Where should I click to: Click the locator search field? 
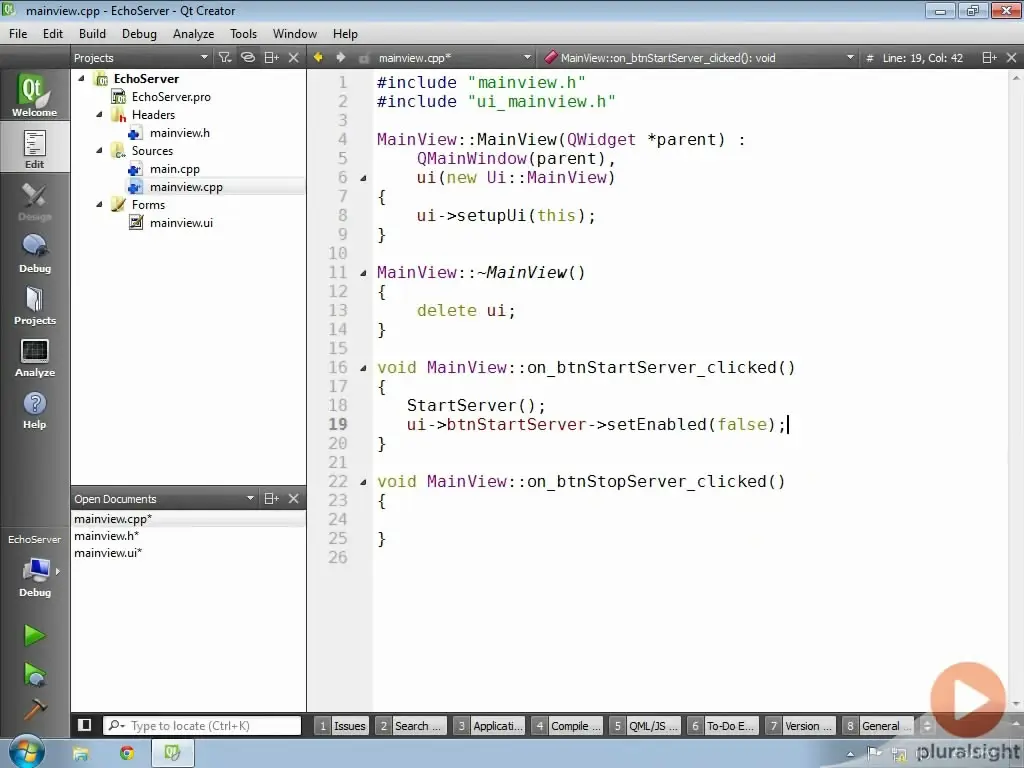coord(202,726)
